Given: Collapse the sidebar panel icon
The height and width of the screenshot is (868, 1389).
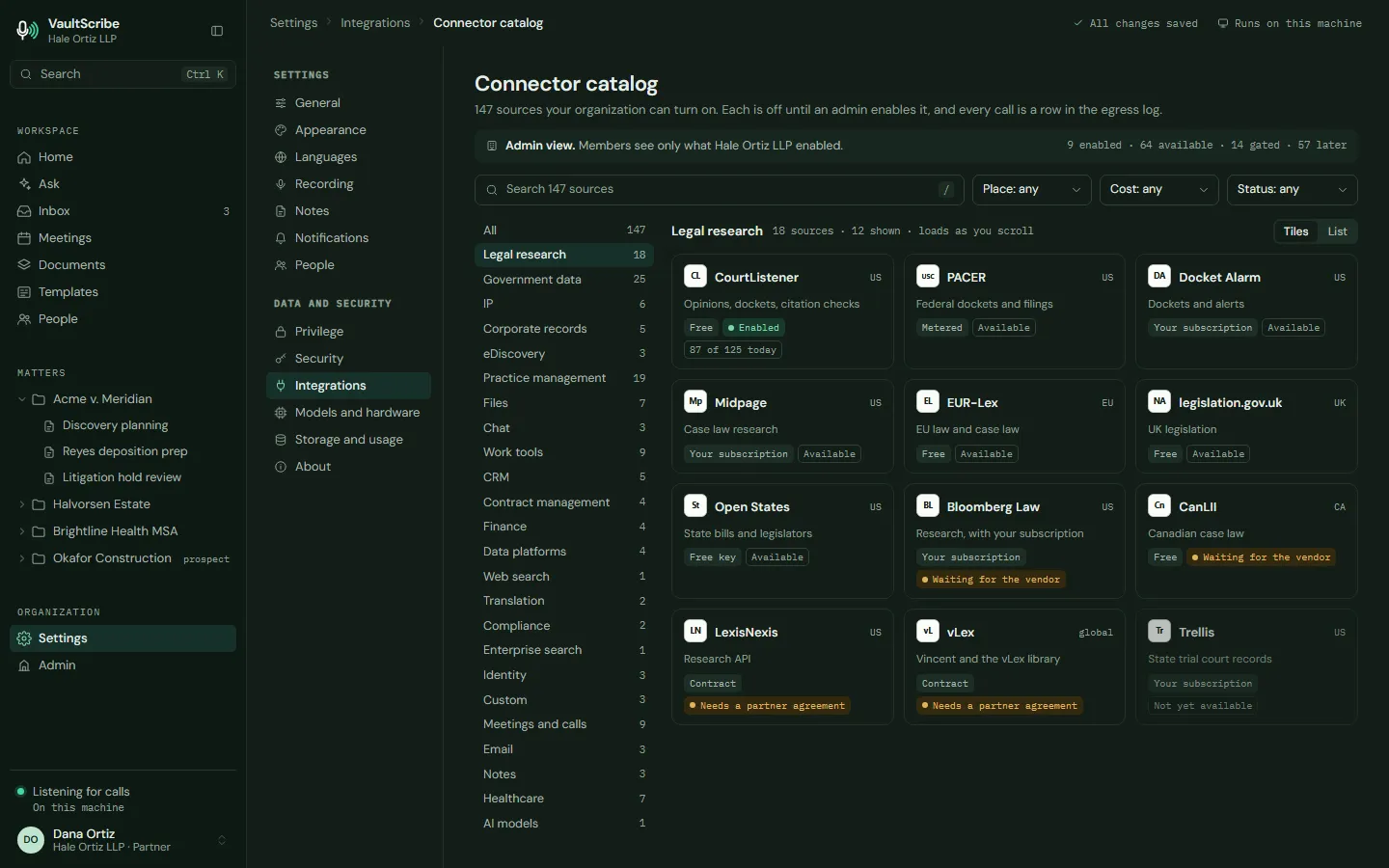Looking at the screenshot, I should tap(217, 31).
